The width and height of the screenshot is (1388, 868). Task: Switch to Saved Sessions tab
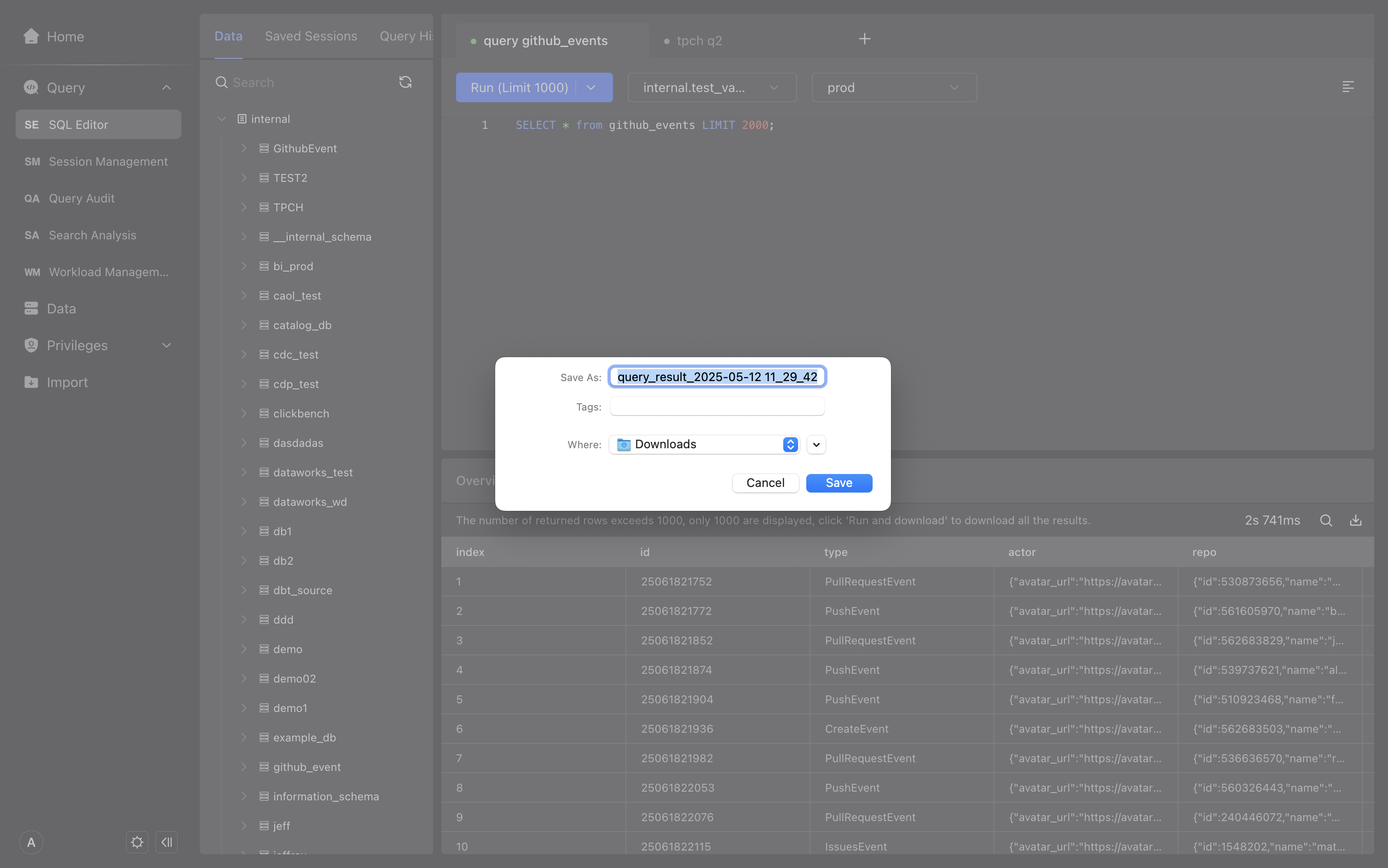pos(311,35)
